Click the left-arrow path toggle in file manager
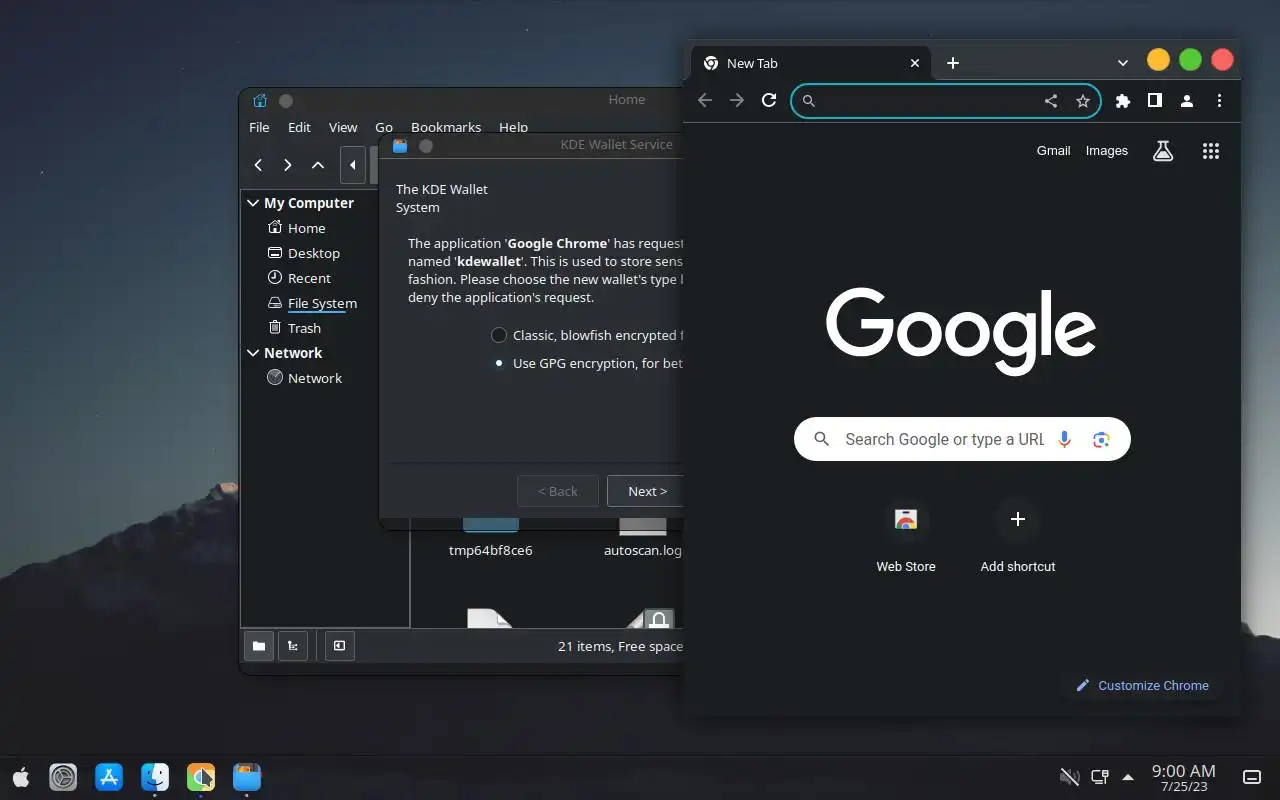The image size is (1280, 800). [x=352, y=165]
